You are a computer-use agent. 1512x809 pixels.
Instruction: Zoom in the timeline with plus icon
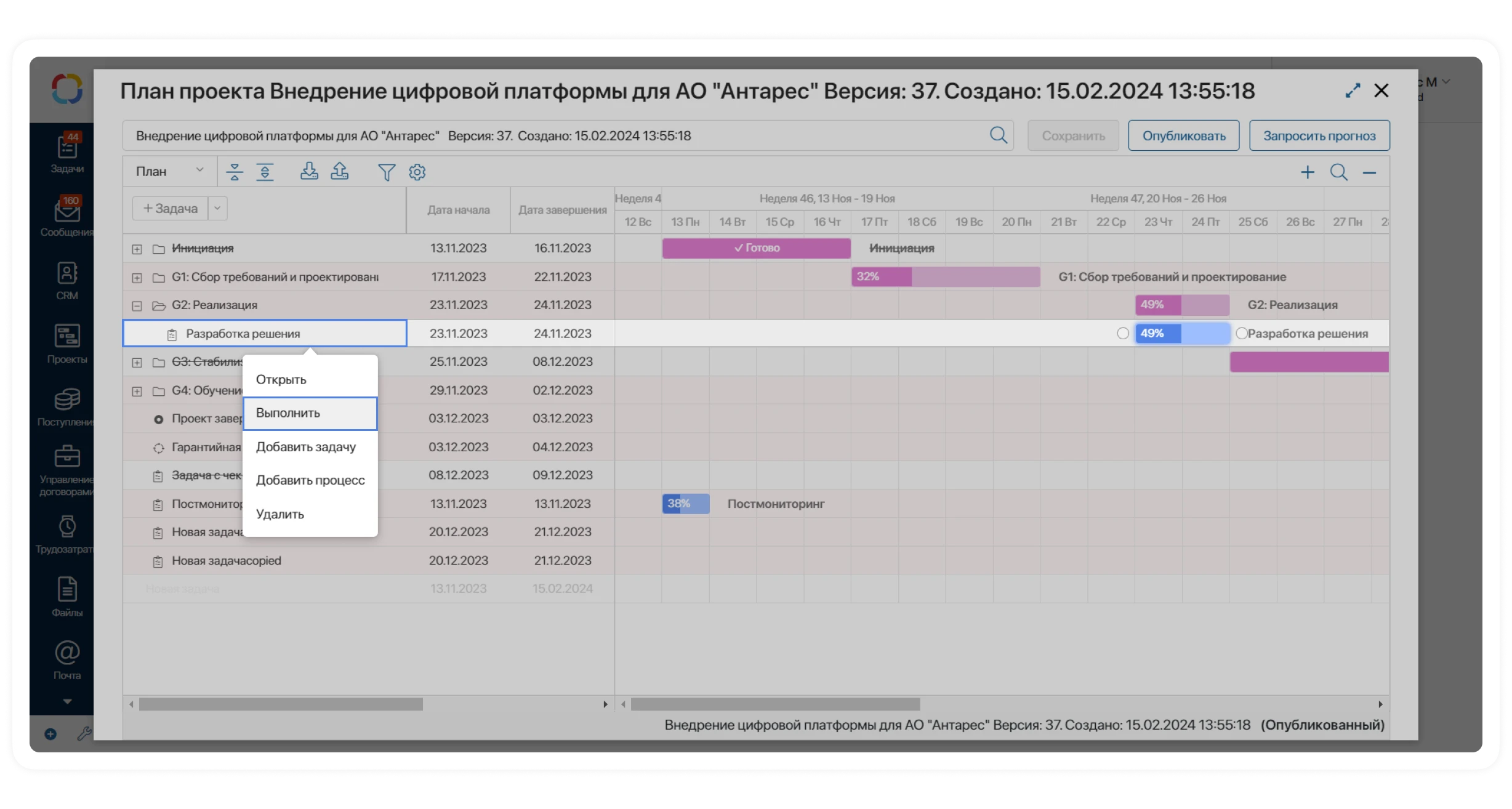click(x=1307, y=172)
